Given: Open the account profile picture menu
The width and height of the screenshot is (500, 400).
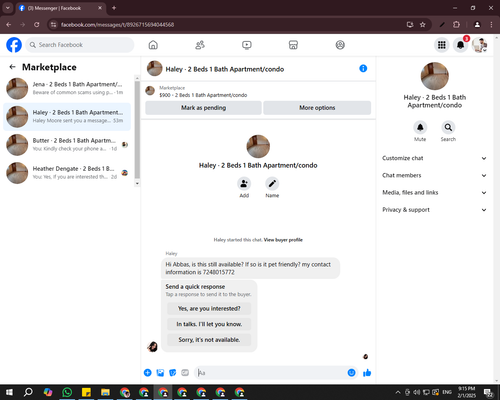Looking at the screenshot, I should 479,45.
